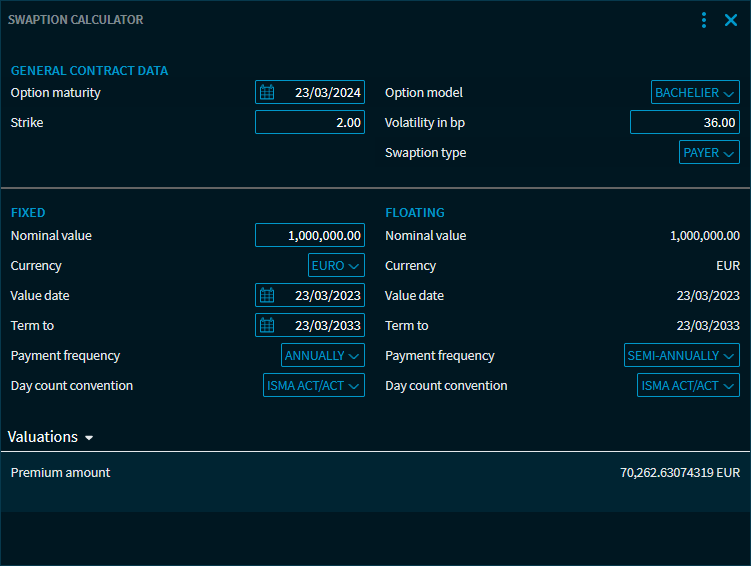Viewport: 751px width, 566px height.
Task: Close the Swaption Calculator panel
Action: pos(731,20)
